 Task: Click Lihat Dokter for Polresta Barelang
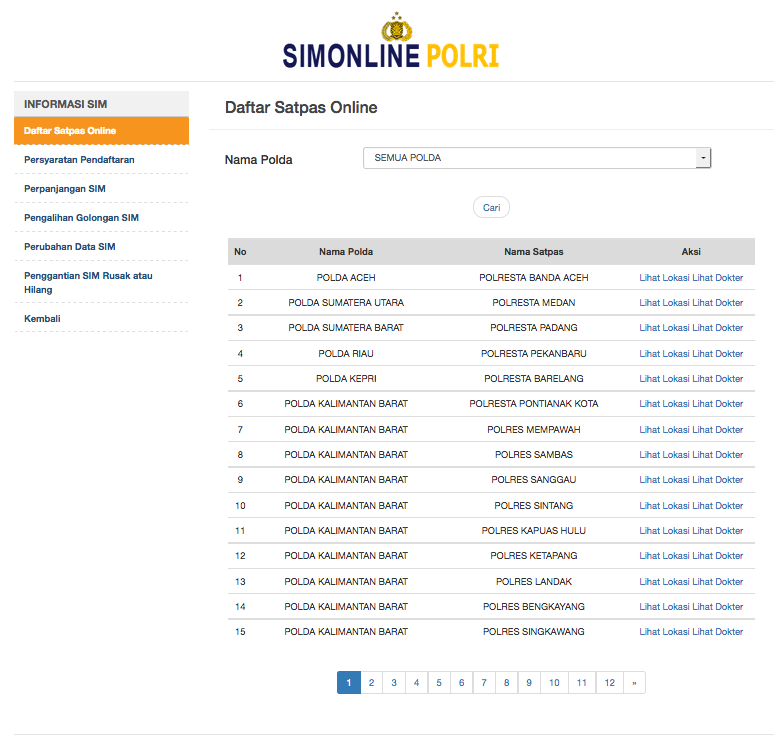(718, 379)
